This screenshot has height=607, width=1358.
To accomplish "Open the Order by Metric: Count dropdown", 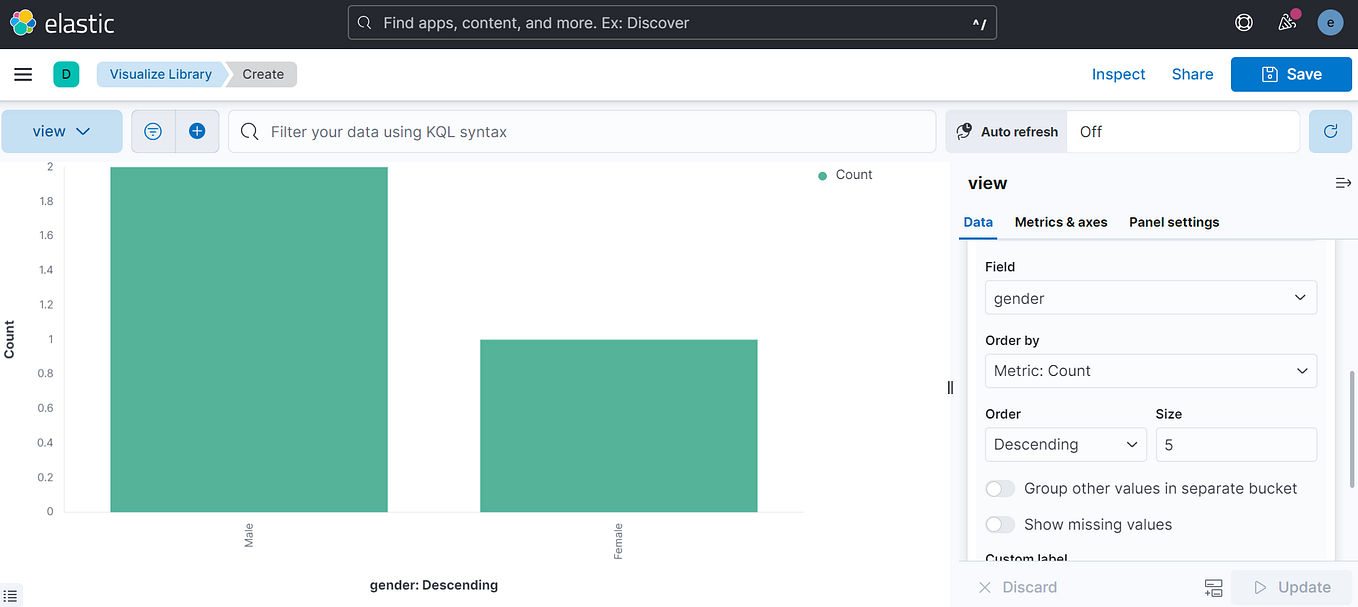I will [1150, 371].
